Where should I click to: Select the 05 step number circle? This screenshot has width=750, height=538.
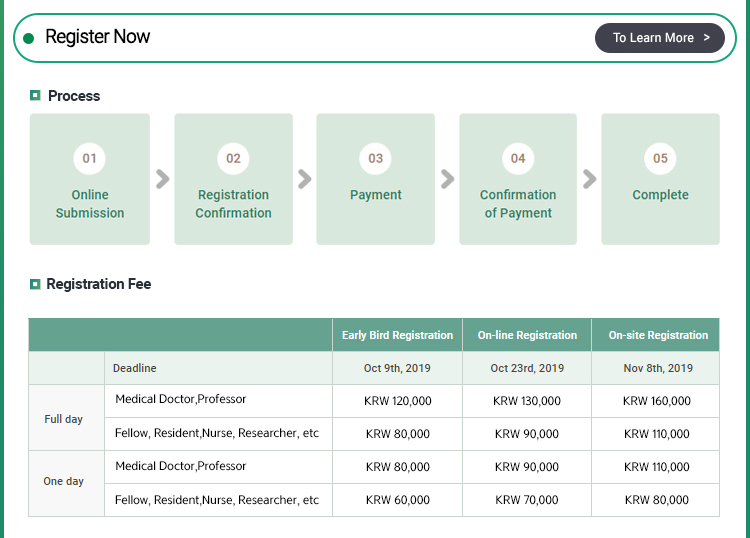[660, 158]
